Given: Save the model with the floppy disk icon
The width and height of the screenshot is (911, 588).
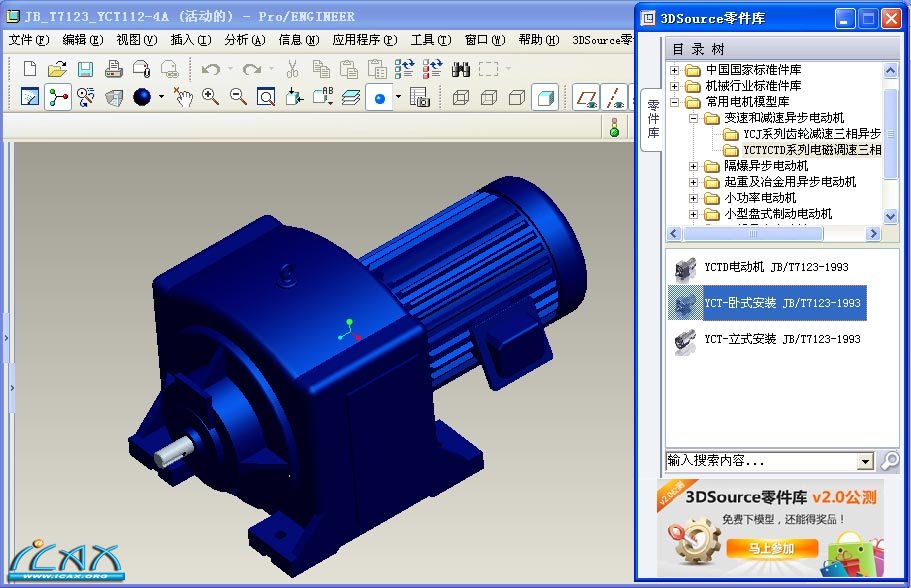Looking at the screenshot, I should click(x=85, y=69).
